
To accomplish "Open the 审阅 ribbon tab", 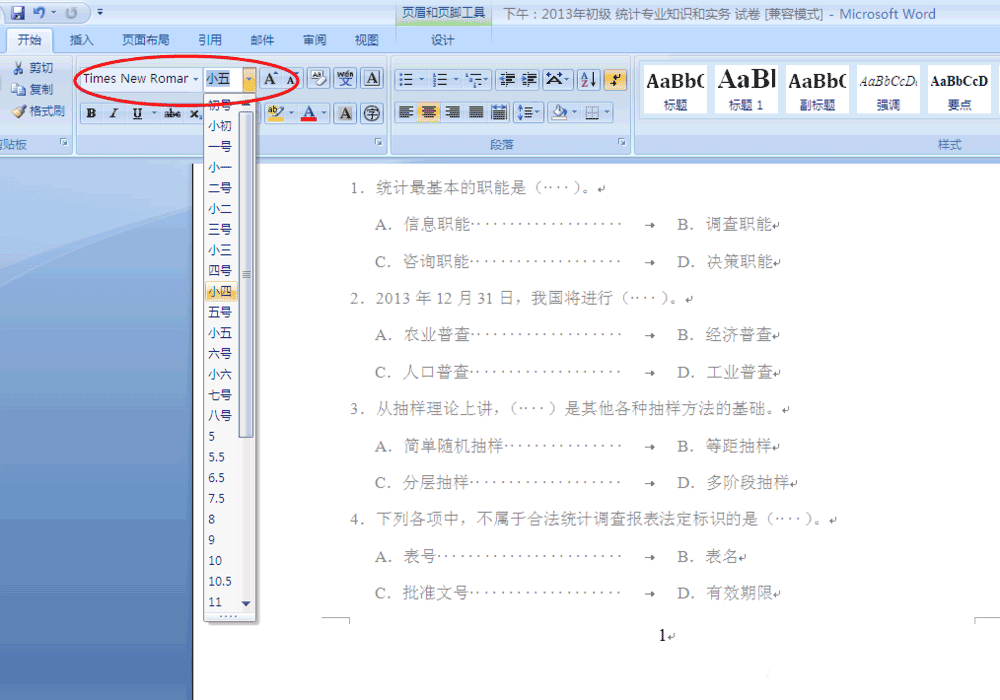I will (314, 40).
